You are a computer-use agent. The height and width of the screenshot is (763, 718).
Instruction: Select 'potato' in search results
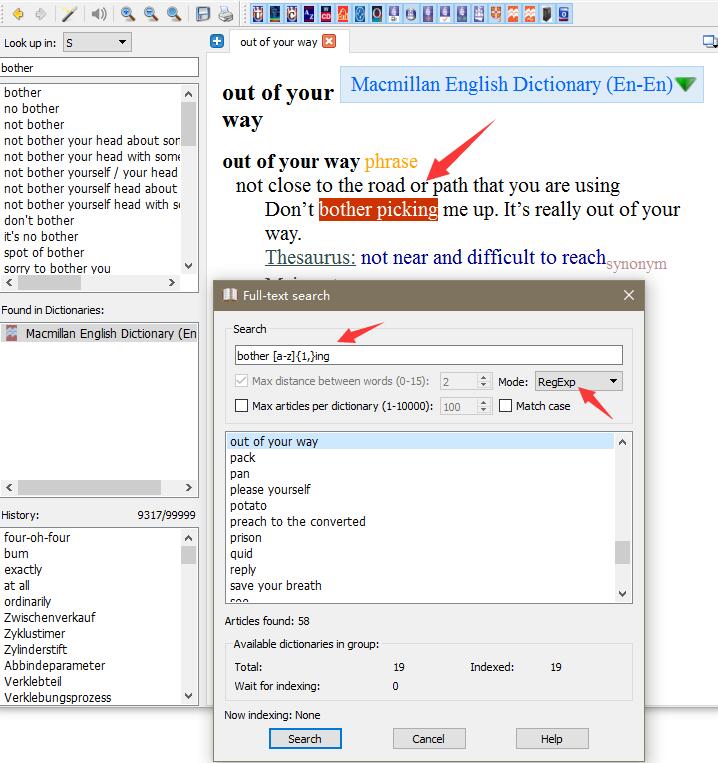pyautogui.click(x=248, y=506)
